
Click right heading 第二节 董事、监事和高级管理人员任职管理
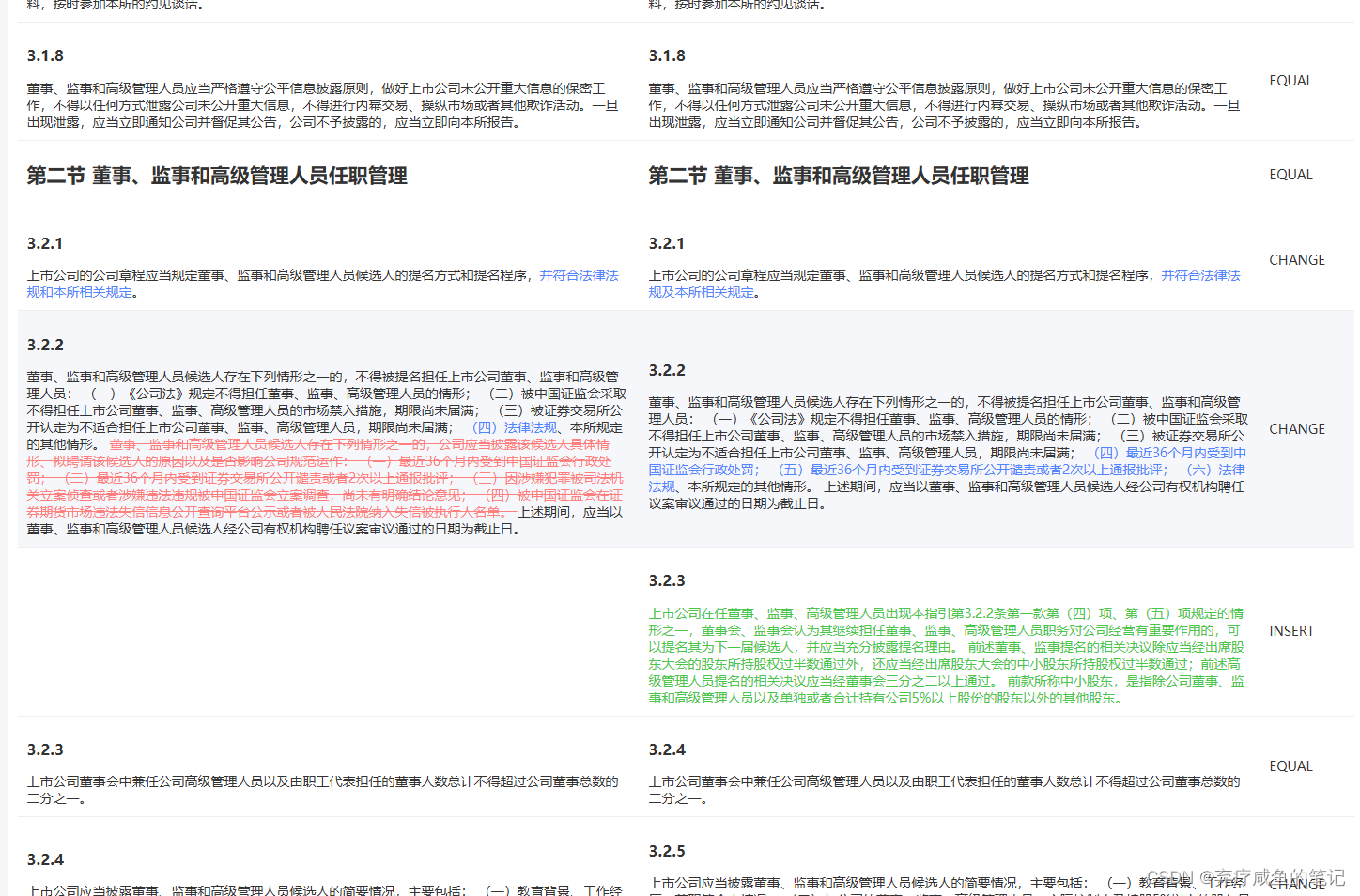pos(839,176)
